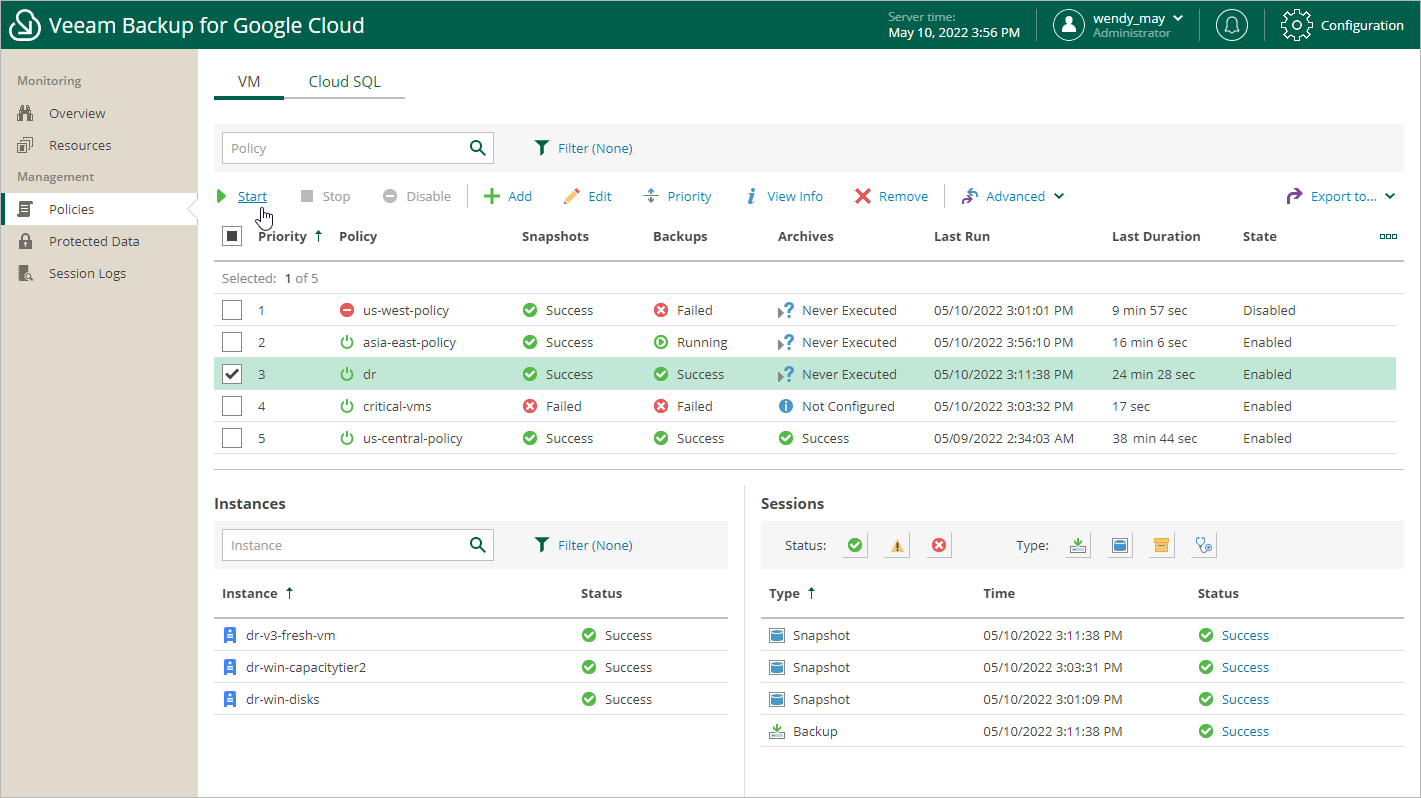1421x798 pixels.
Task: Select the dr-win-capacitytier2 instance row
Action: [x=471, y=667]
